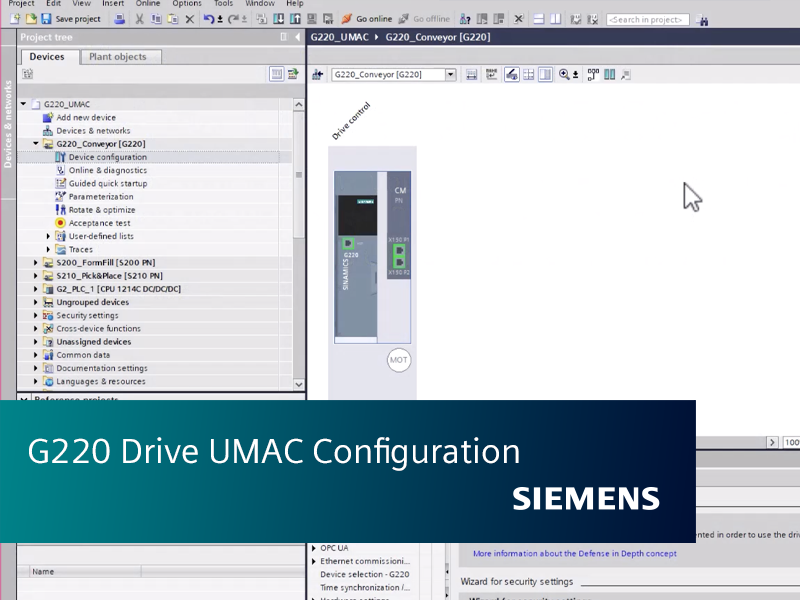This screenshot has width=800, height=600.
Task: Click the Open project icon on the toolbar
Action: click(x=31, y=19)
